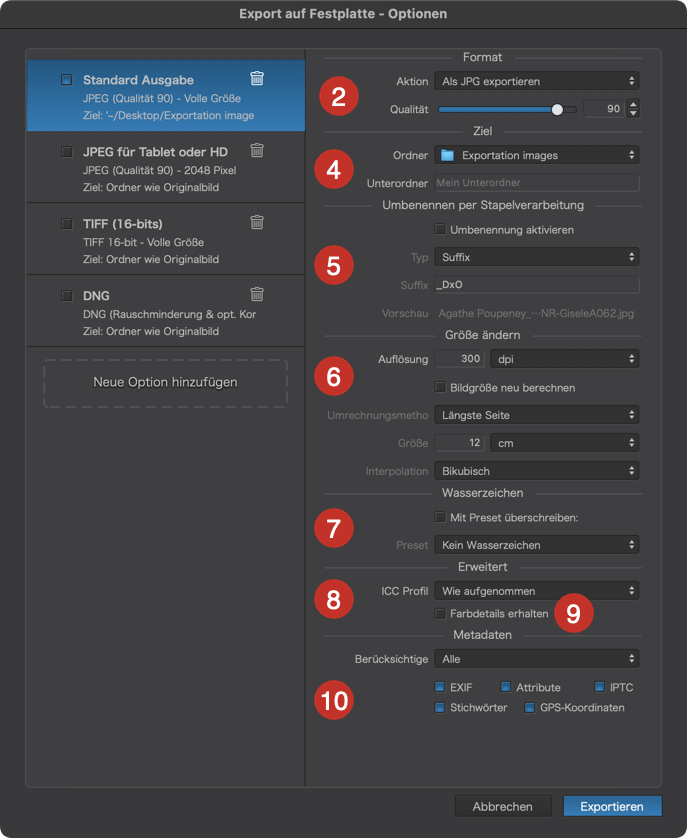Toggle the Farbdetails erhalten checkbox
687x838 pixels.
point(440,614)
